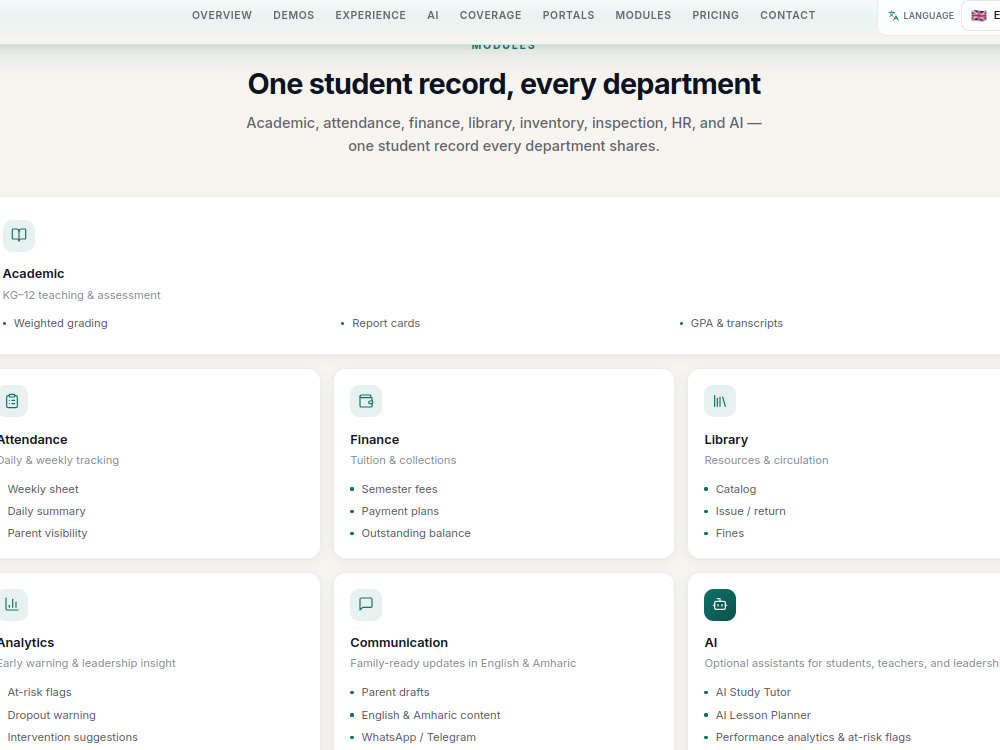Viewport: 1000px width, 750px height.
Task: Click 'Performance analytics & at-risk flags' item
Action: (813, 737)
